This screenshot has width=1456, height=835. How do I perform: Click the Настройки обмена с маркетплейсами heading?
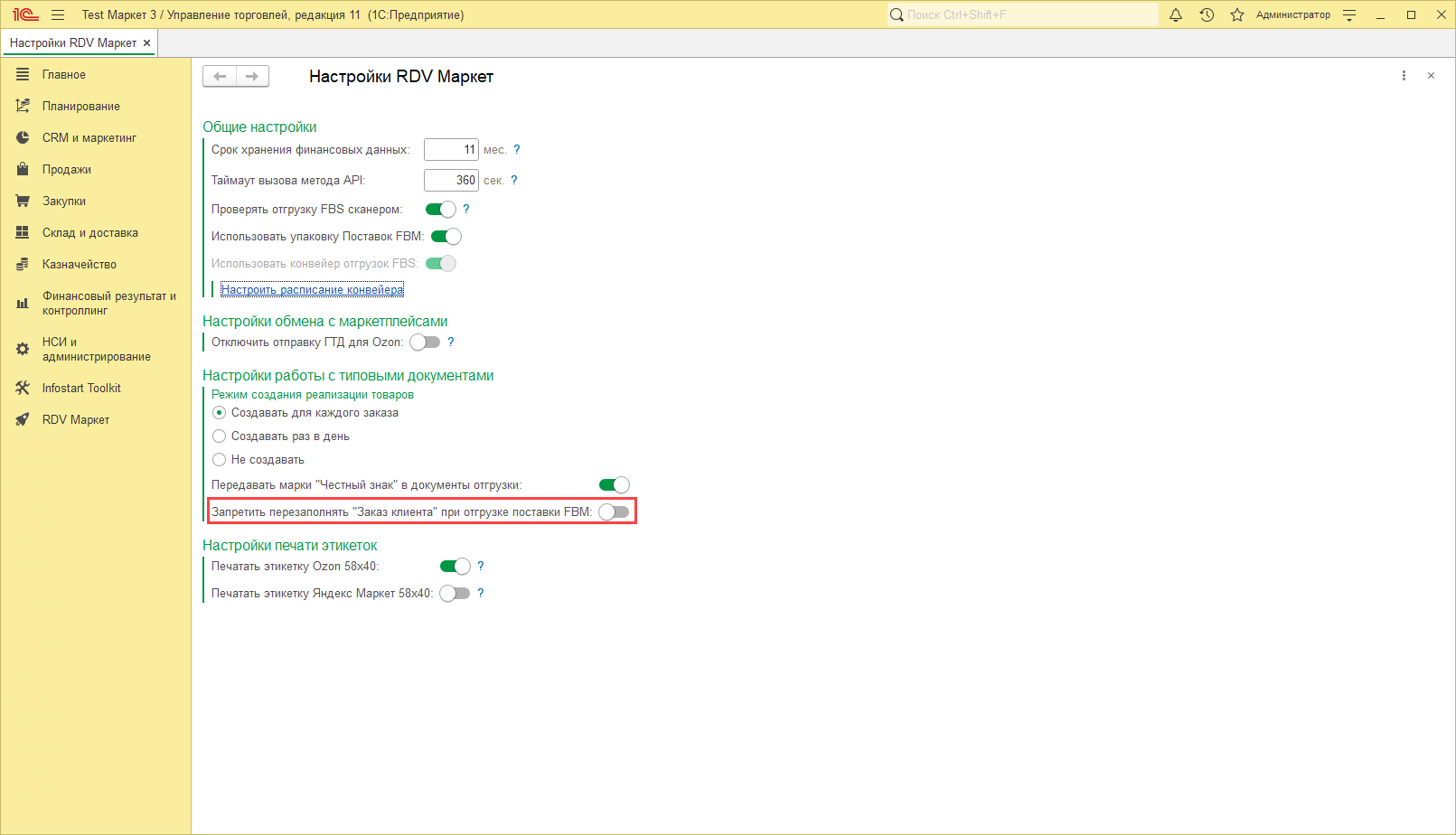point(325,321)
